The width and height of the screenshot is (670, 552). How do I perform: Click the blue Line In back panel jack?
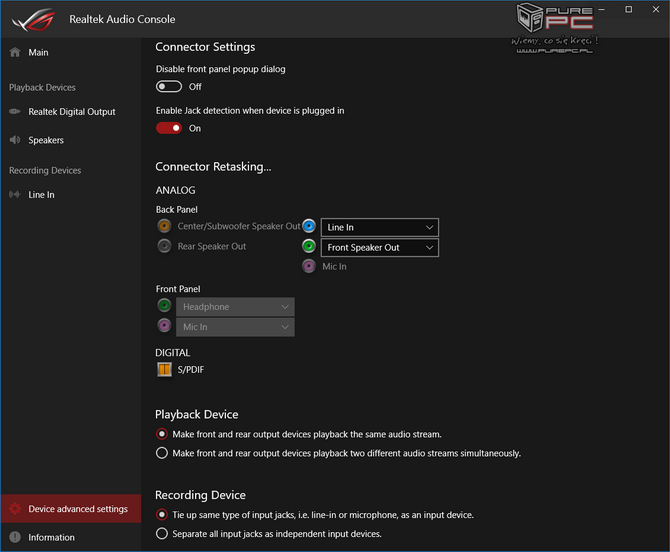(x=309, y=226)
